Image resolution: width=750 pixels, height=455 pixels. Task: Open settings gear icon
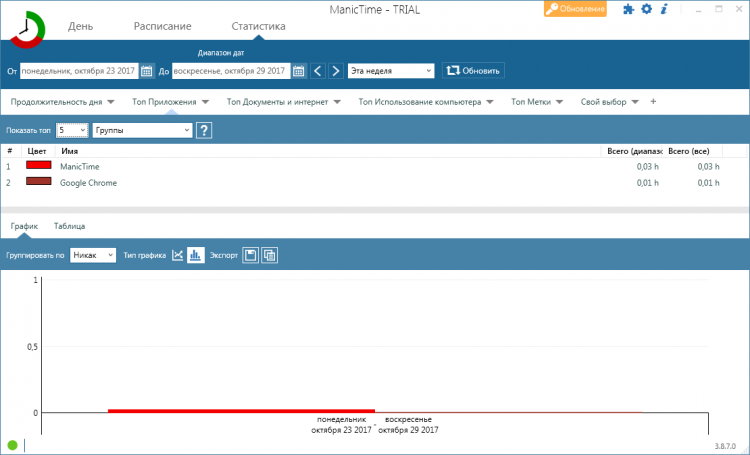click(646, 9)
